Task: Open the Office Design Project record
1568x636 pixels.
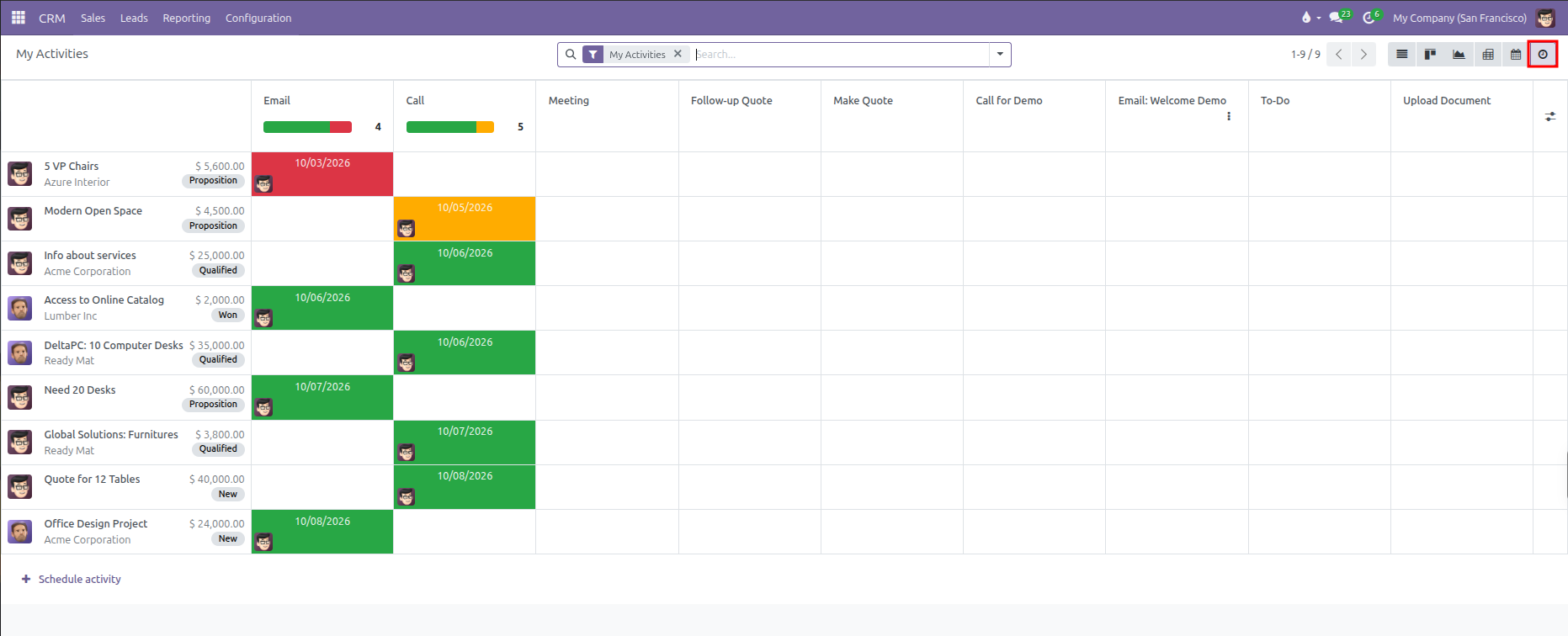Action: [96, 523]
